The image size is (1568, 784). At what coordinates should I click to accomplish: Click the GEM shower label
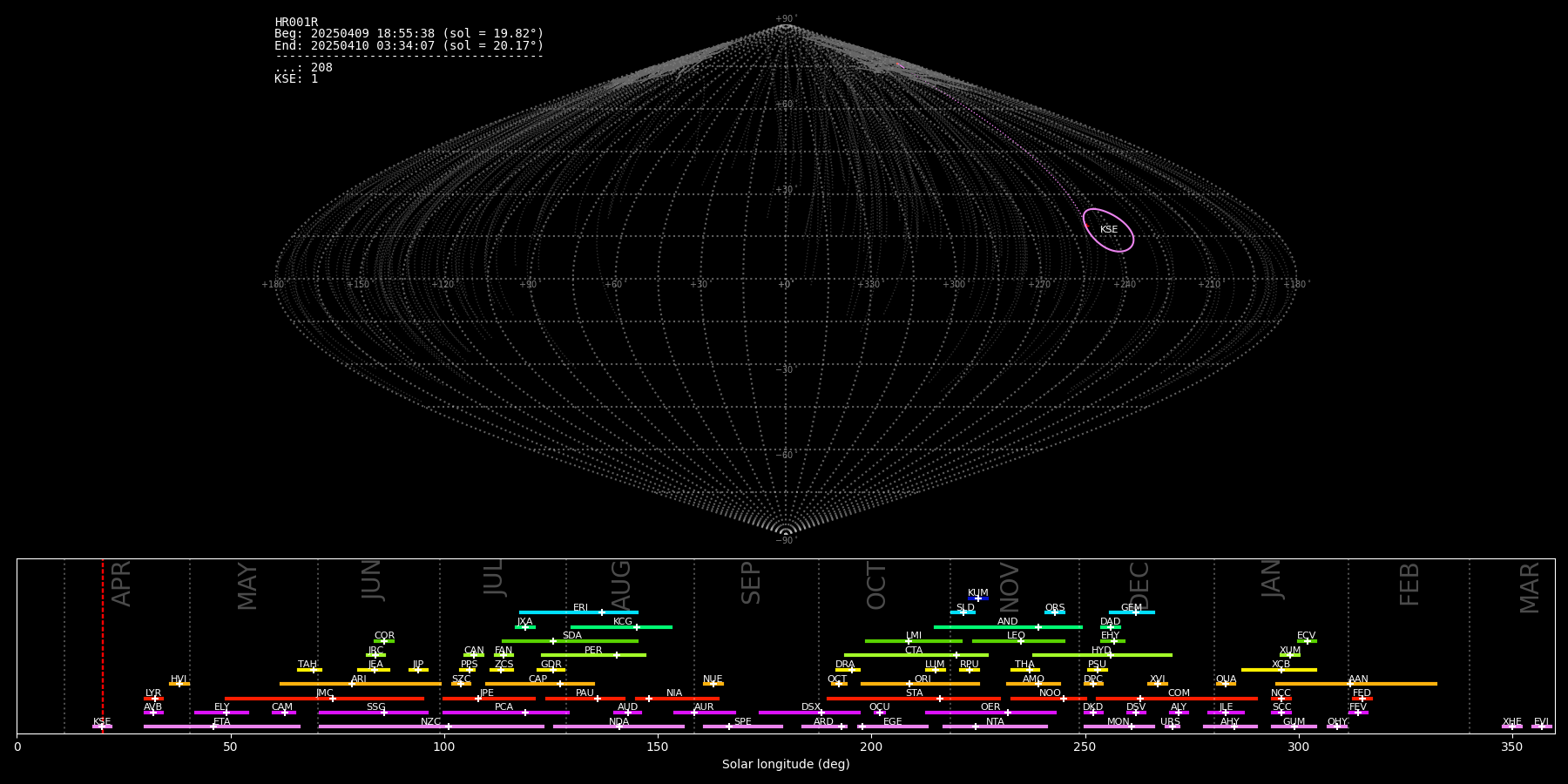coord(1132,607)
